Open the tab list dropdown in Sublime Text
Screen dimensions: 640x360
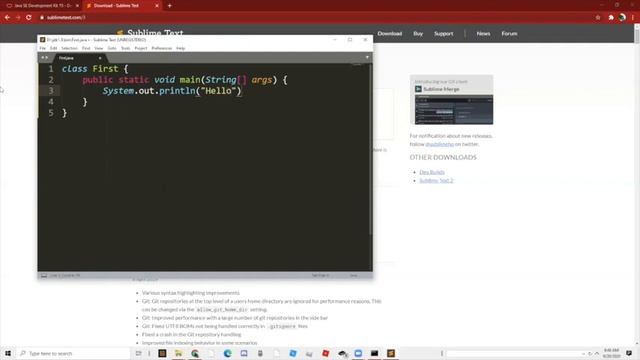pyautogui.click(x=367, y=58)
